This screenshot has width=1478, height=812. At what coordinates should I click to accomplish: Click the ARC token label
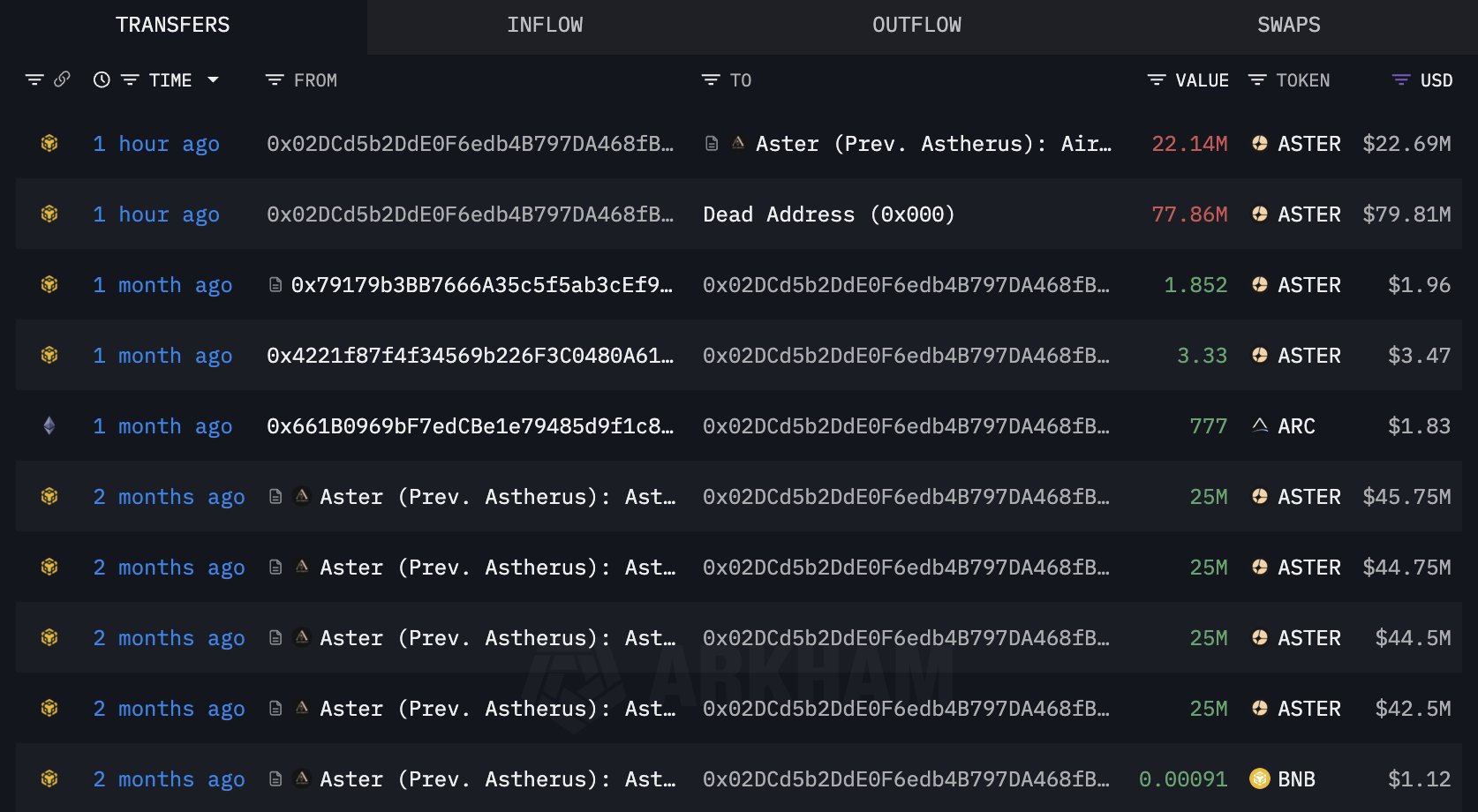coord(1296,426)
